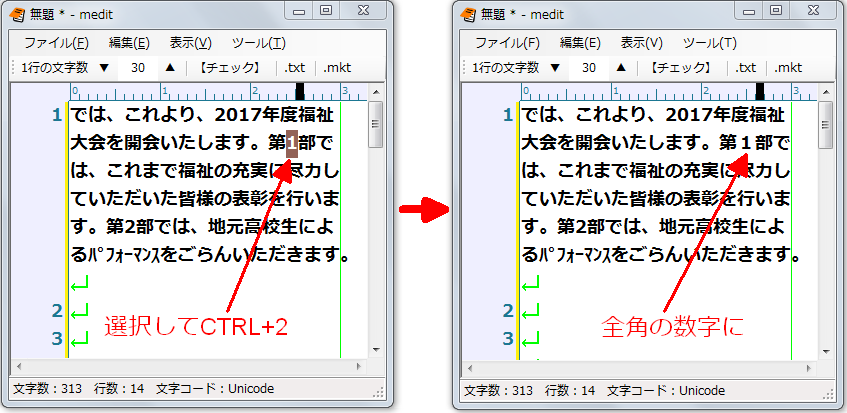Click the 30 value field in right window
Image resolution: width=847 pixels, height=413 pixels.
(x=589, y=68)
